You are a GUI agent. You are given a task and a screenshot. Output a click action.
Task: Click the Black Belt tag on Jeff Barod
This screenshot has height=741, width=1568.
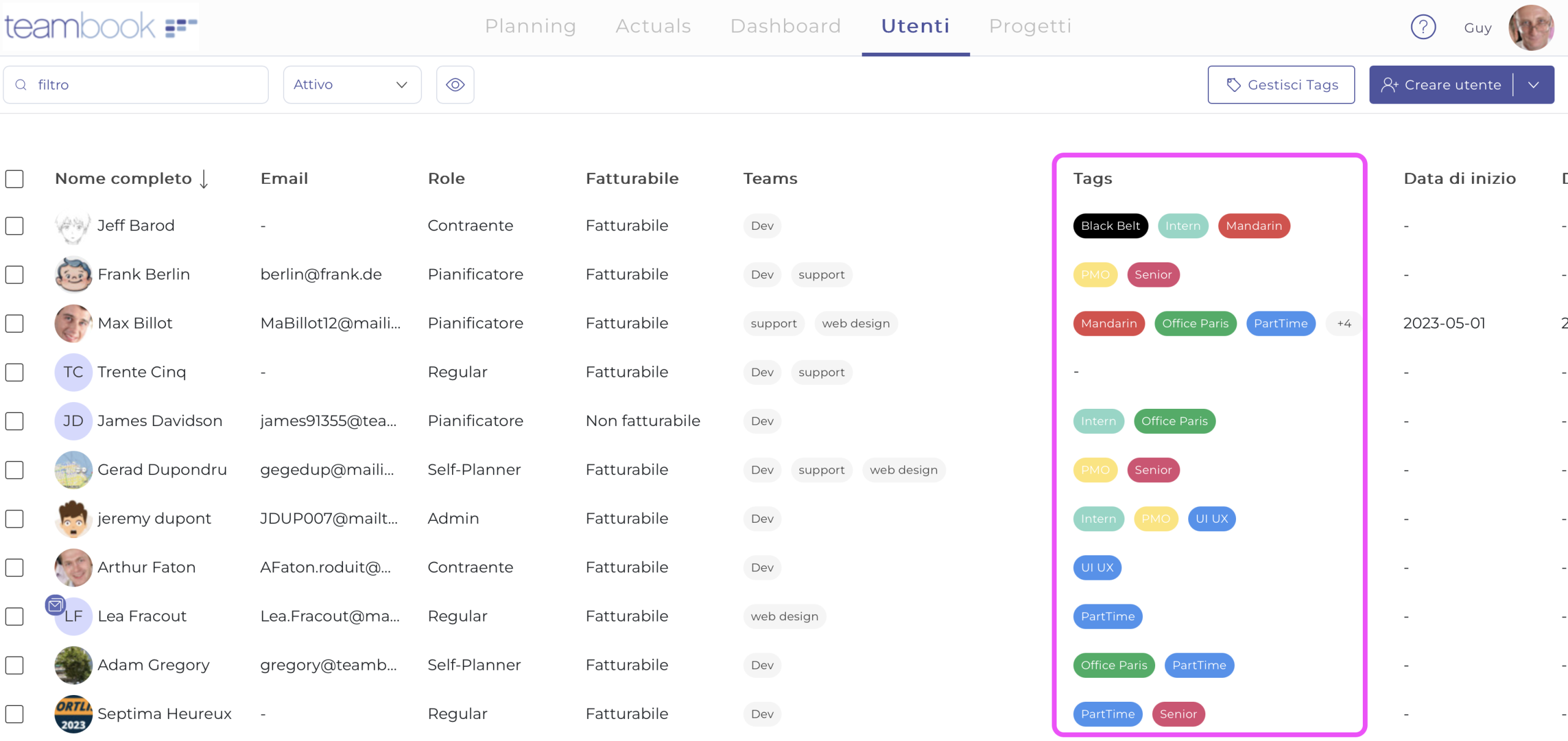[1110, 226]
